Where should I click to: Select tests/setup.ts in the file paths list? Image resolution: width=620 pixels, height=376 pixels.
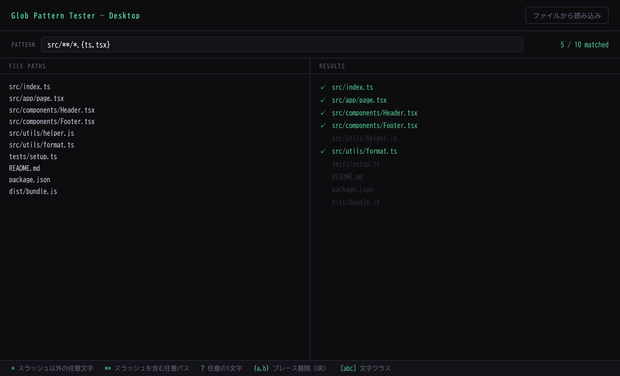click(33, 157)
